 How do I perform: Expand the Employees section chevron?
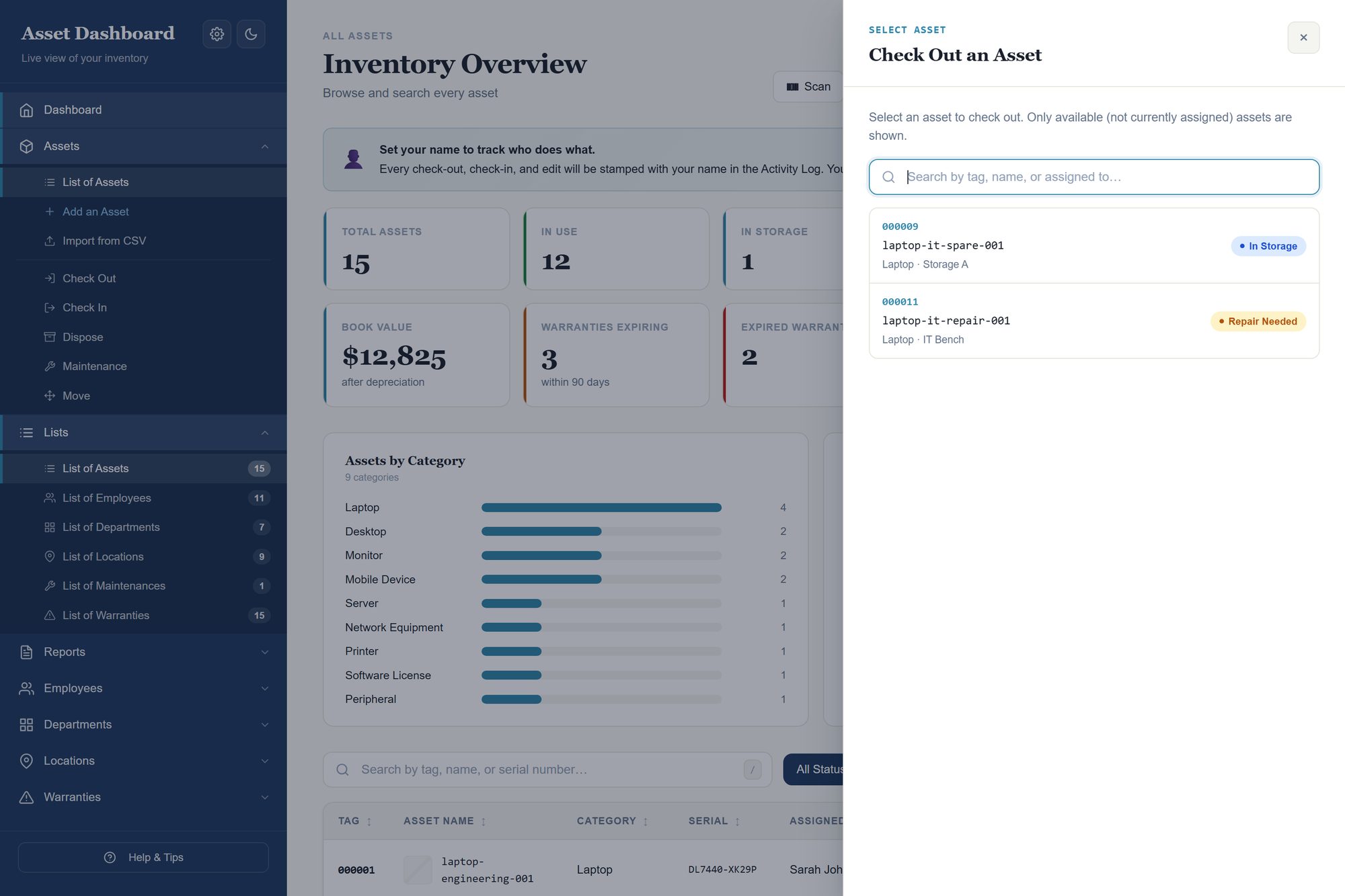(265, 688)
